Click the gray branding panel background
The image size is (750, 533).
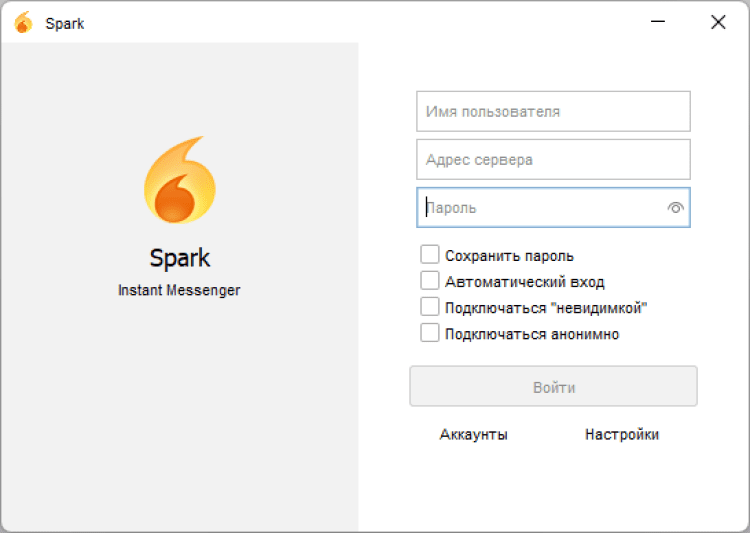[180, 420]
